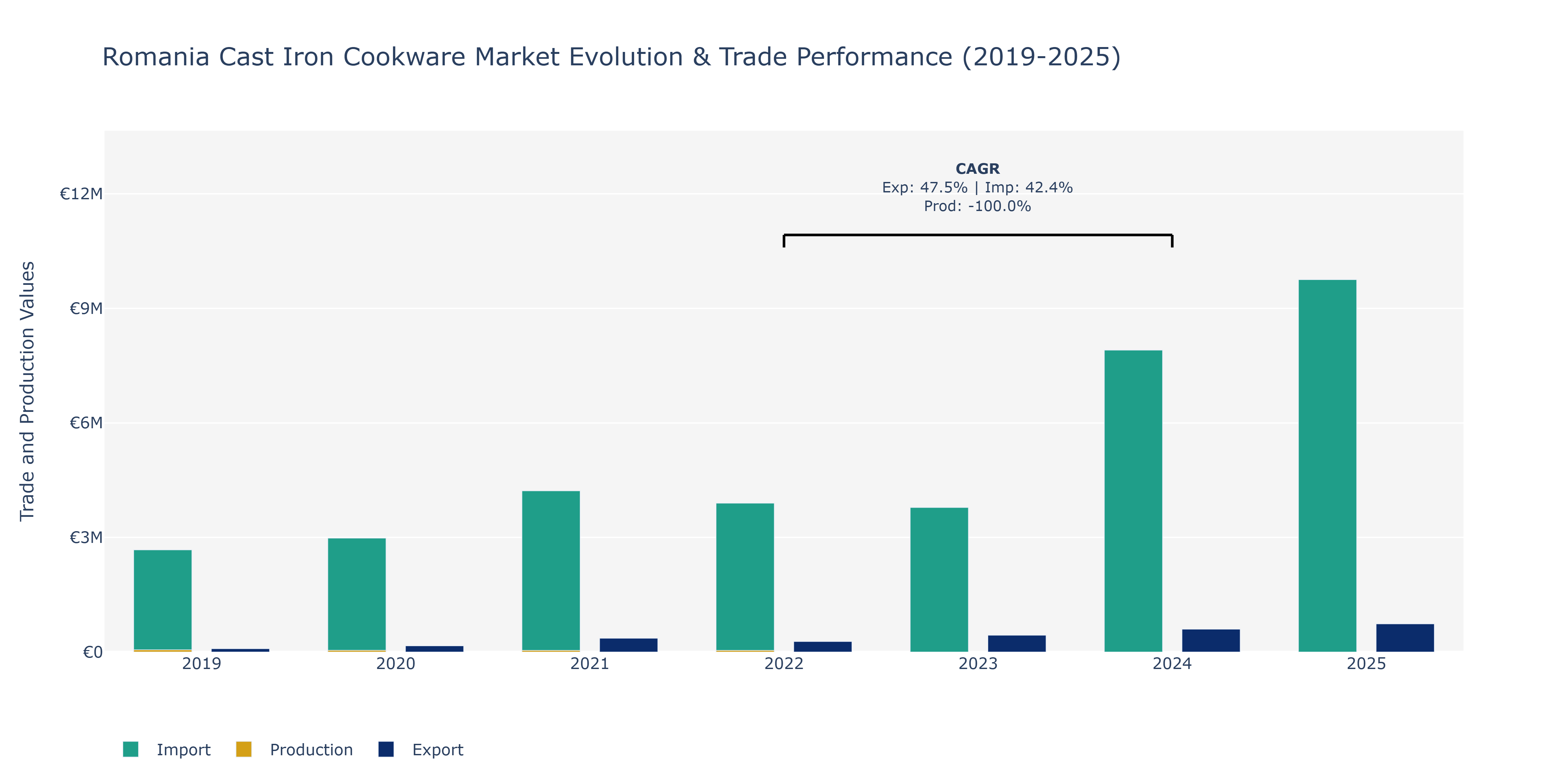
Task: Click the chart title text
Action: point(611,57)
